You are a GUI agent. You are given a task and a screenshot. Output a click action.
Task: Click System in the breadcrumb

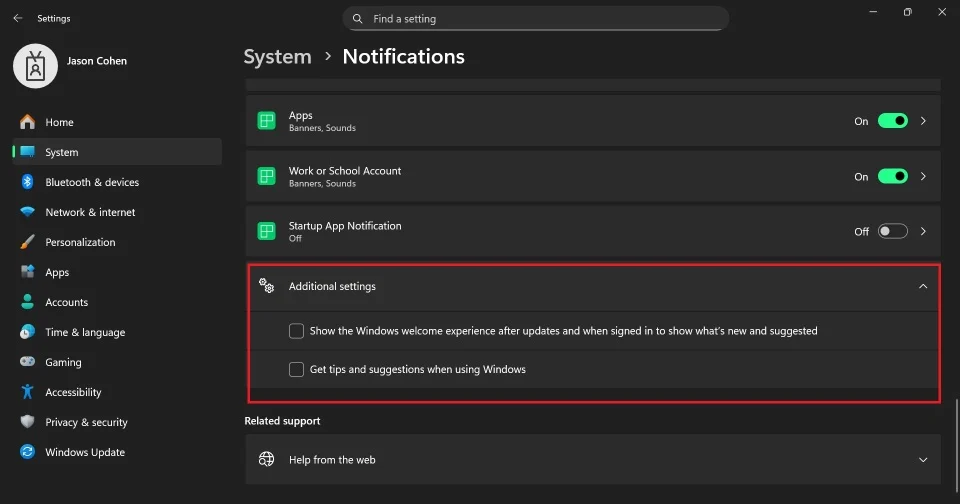pos(277,56)
